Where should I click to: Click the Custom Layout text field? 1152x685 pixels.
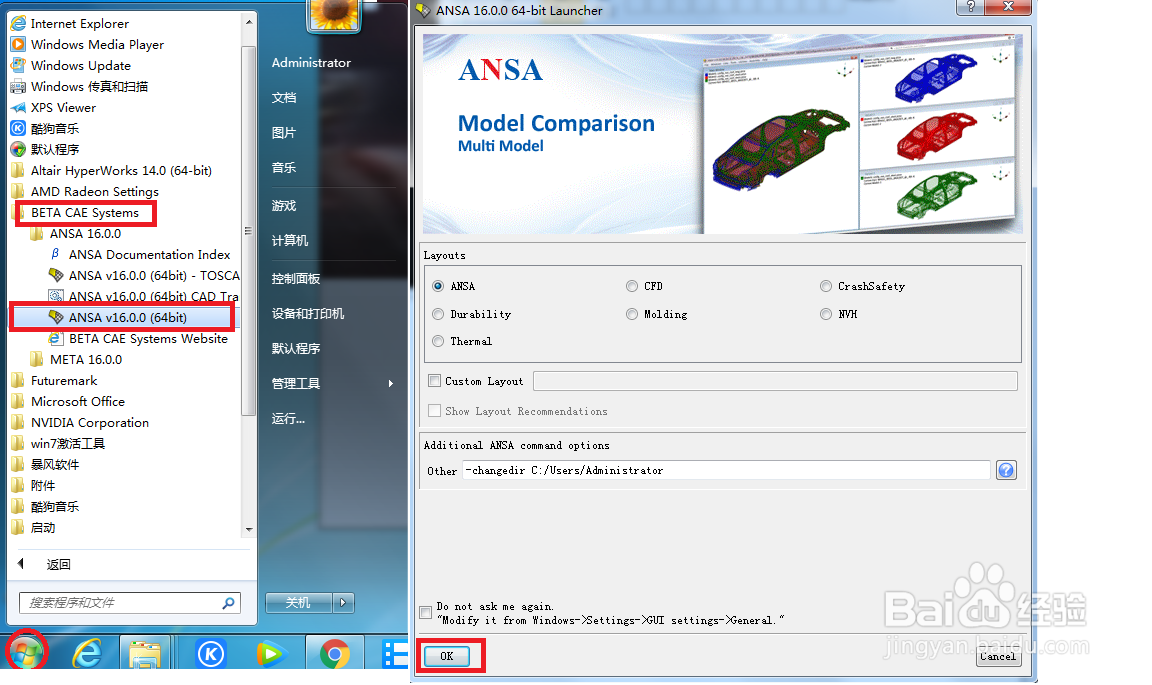[775, 381]
